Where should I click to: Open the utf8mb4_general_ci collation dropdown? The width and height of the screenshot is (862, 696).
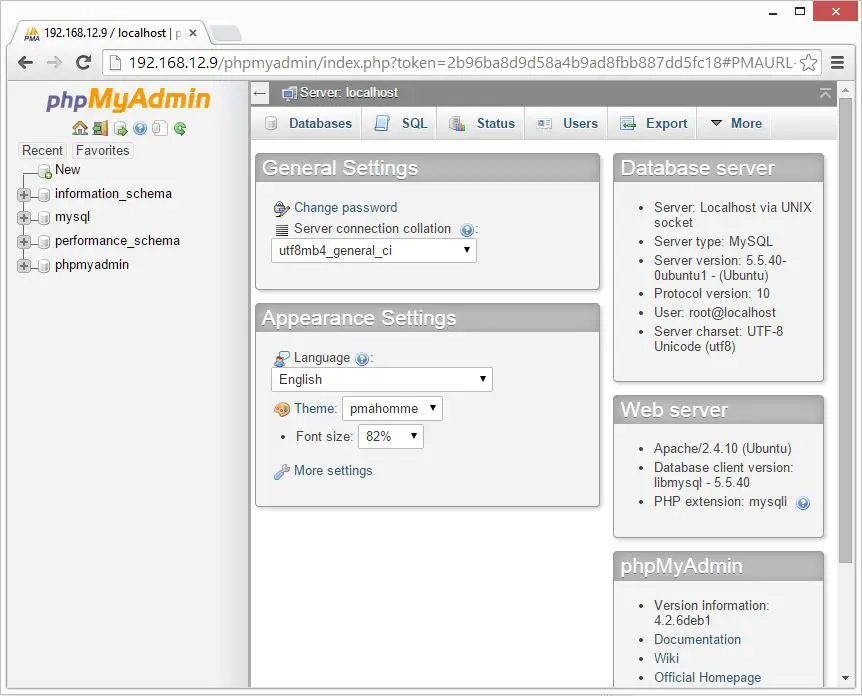[x=374, y=251]
